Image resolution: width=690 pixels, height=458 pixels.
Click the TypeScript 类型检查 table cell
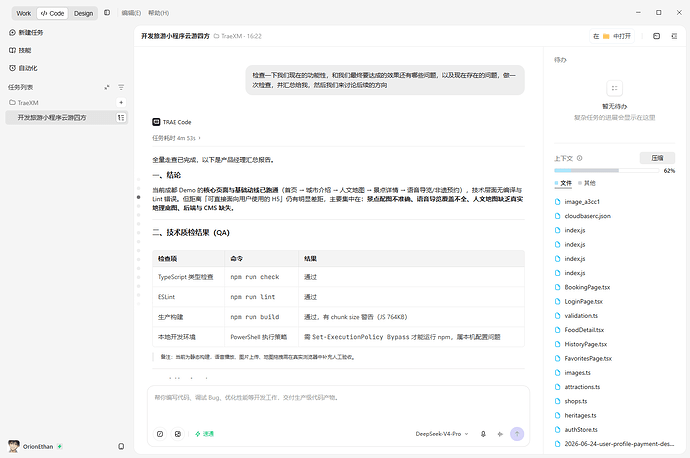(188, 277)
